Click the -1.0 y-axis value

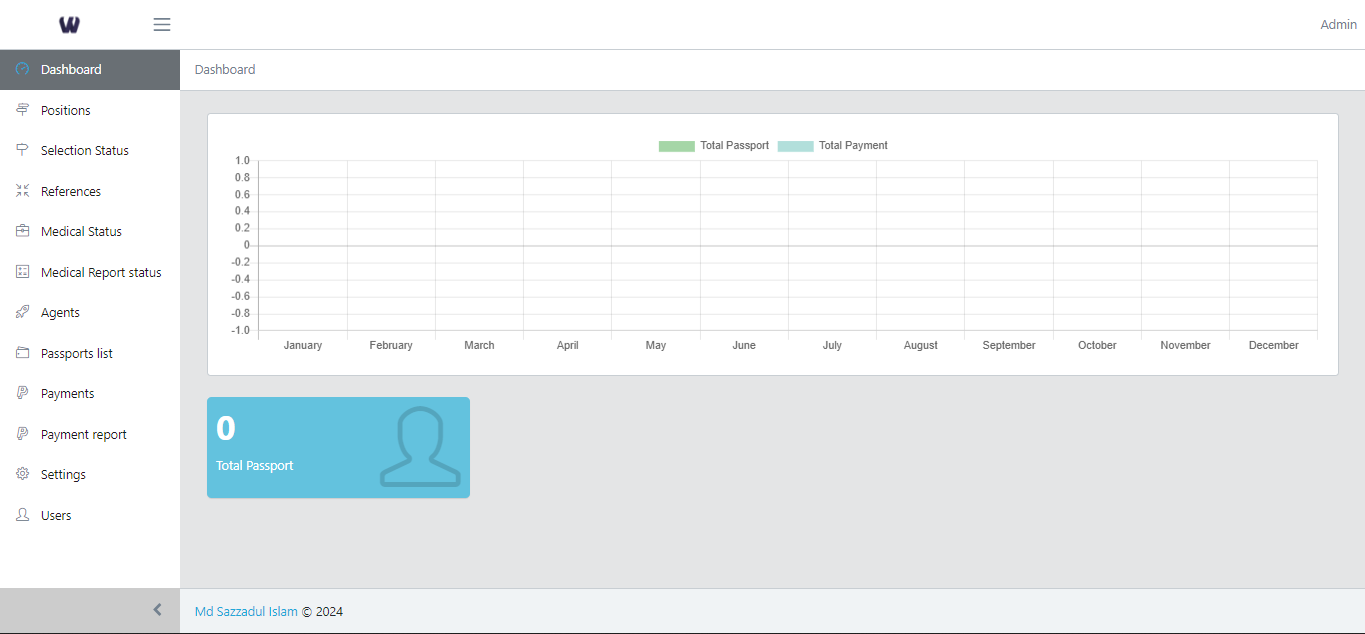tap(240, 330)
